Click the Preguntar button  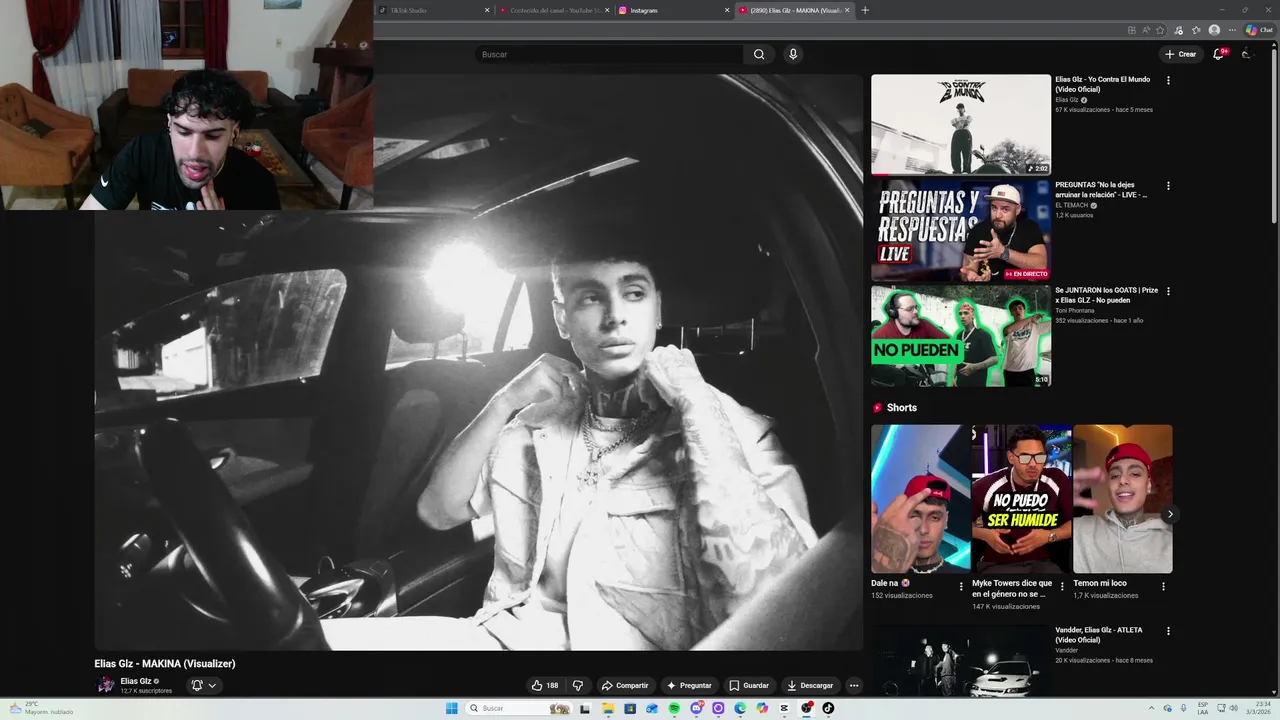(689, 685)
